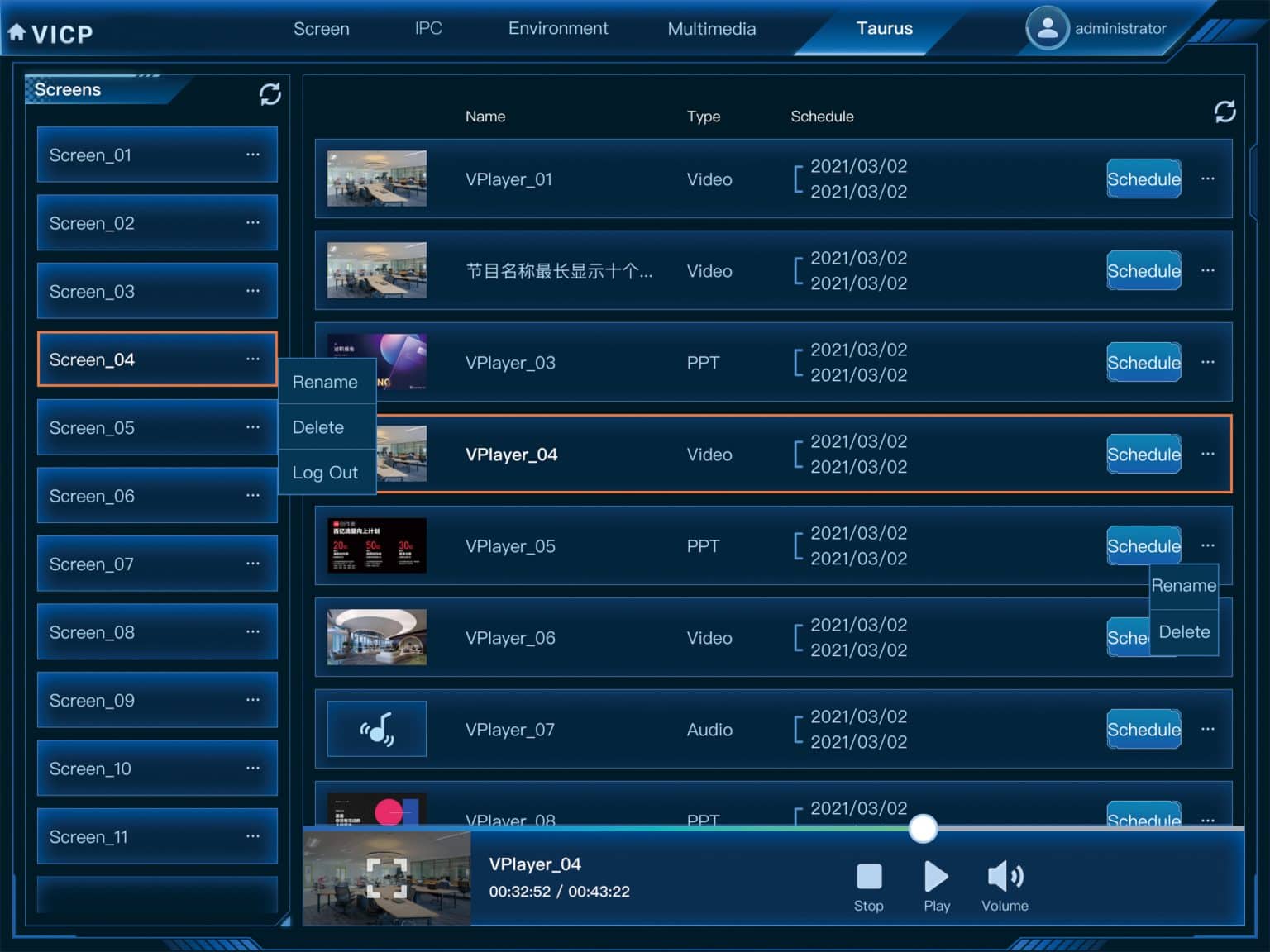Choose Delete in the VPlayer_05 popup menu

coord(1184,632)
